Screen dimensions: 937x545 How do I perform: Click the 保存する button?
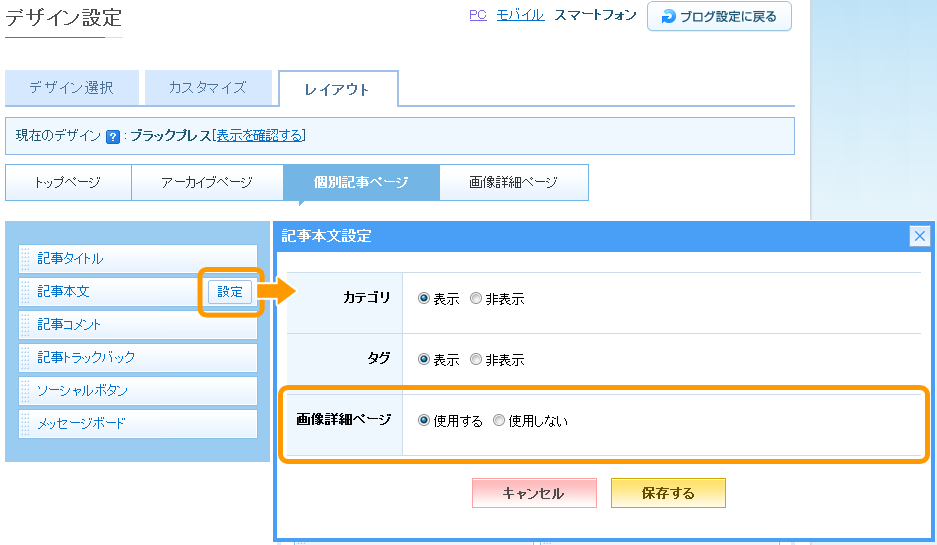(668, 493)
